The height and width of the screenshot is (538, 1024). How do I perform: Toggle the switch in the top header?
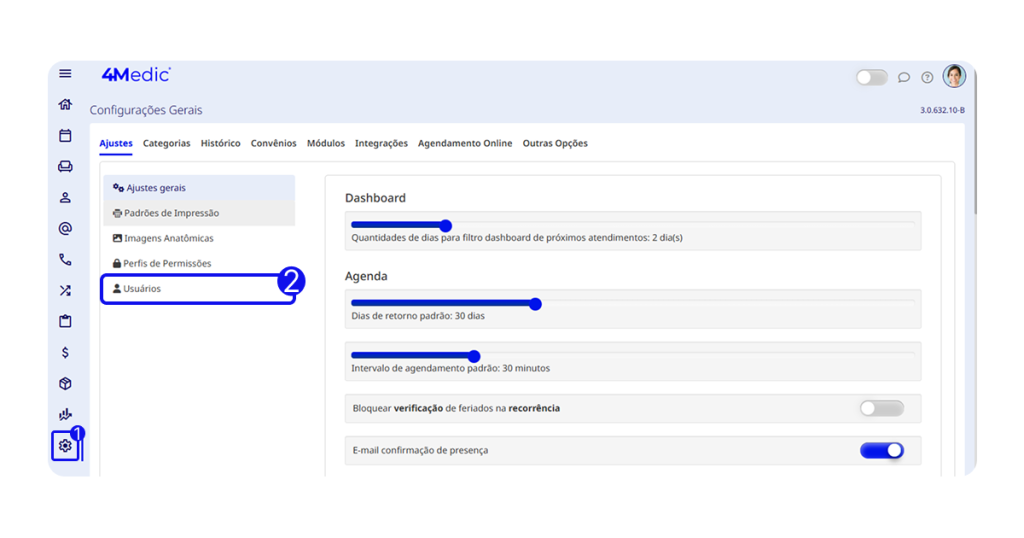pyautogui.click(x=871, y=78)
